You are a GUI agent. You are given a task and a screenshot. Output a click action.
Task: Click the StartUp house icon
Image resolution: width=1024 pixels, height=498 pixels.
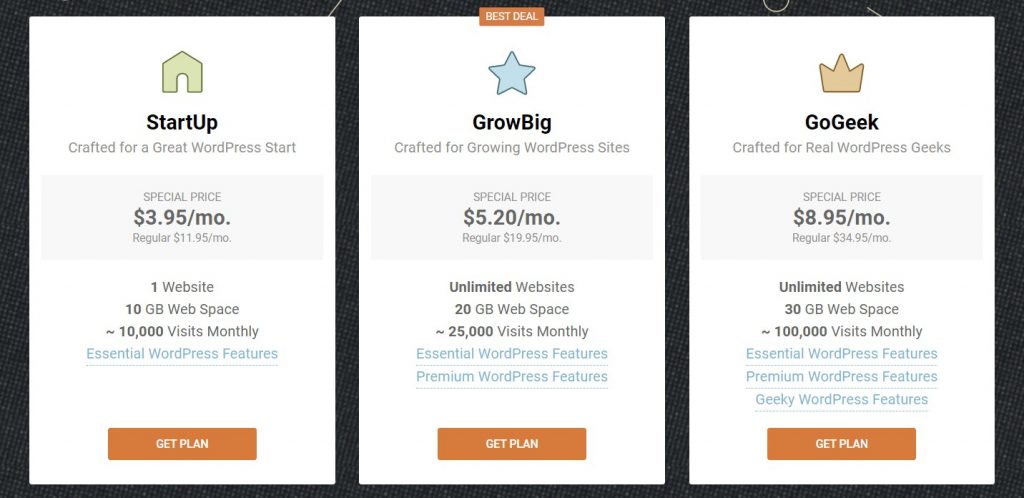pyautogui.click(x=182, y=73)
